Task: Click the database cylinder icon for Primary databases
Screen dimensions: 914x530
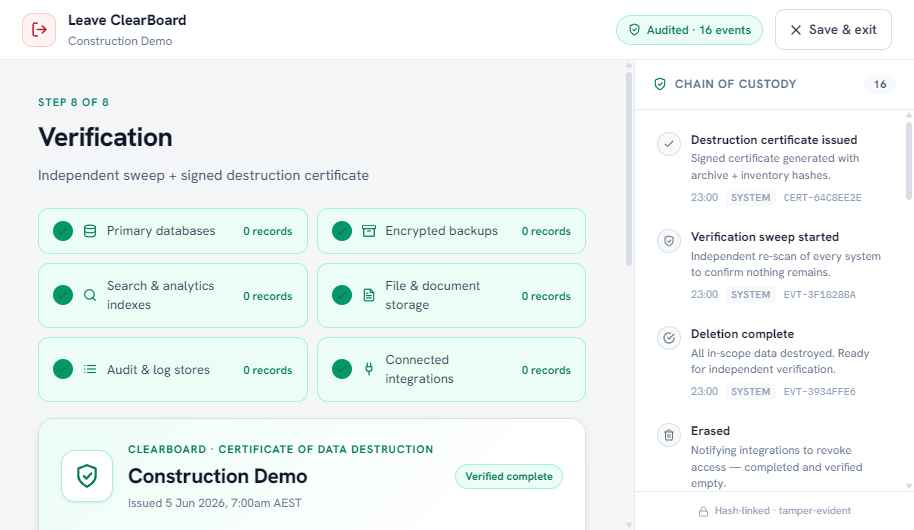Action: coord(90,231)
